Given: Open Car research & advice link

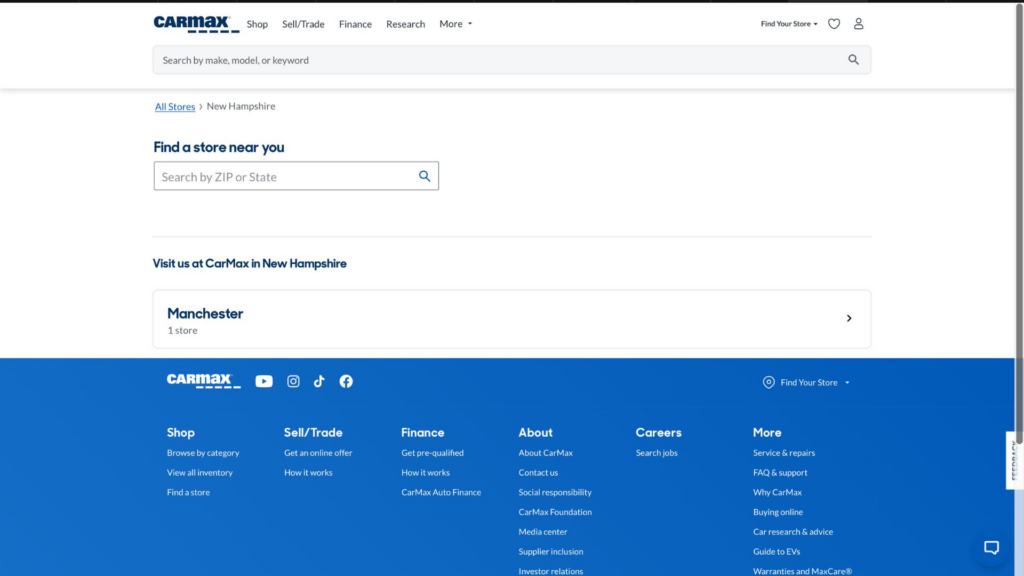Looking at the screenshot, I should 793,532.
